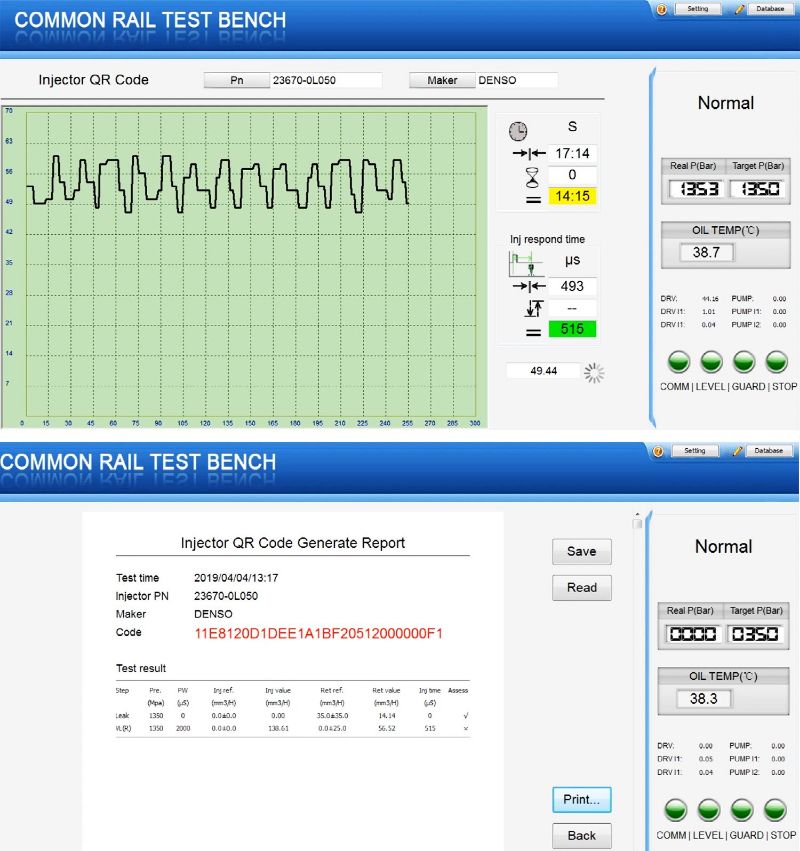Click Real P display reading 1353
The height and width of the screenshot is (851, 800).
[697, 189]
